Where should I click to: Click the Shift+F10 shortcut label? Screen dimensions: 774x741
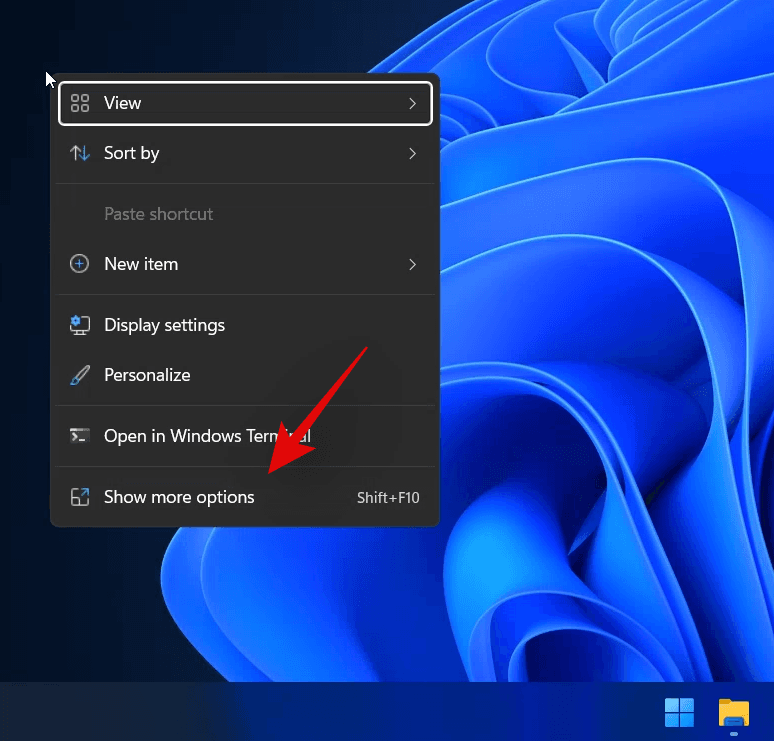tap(388, 498)
